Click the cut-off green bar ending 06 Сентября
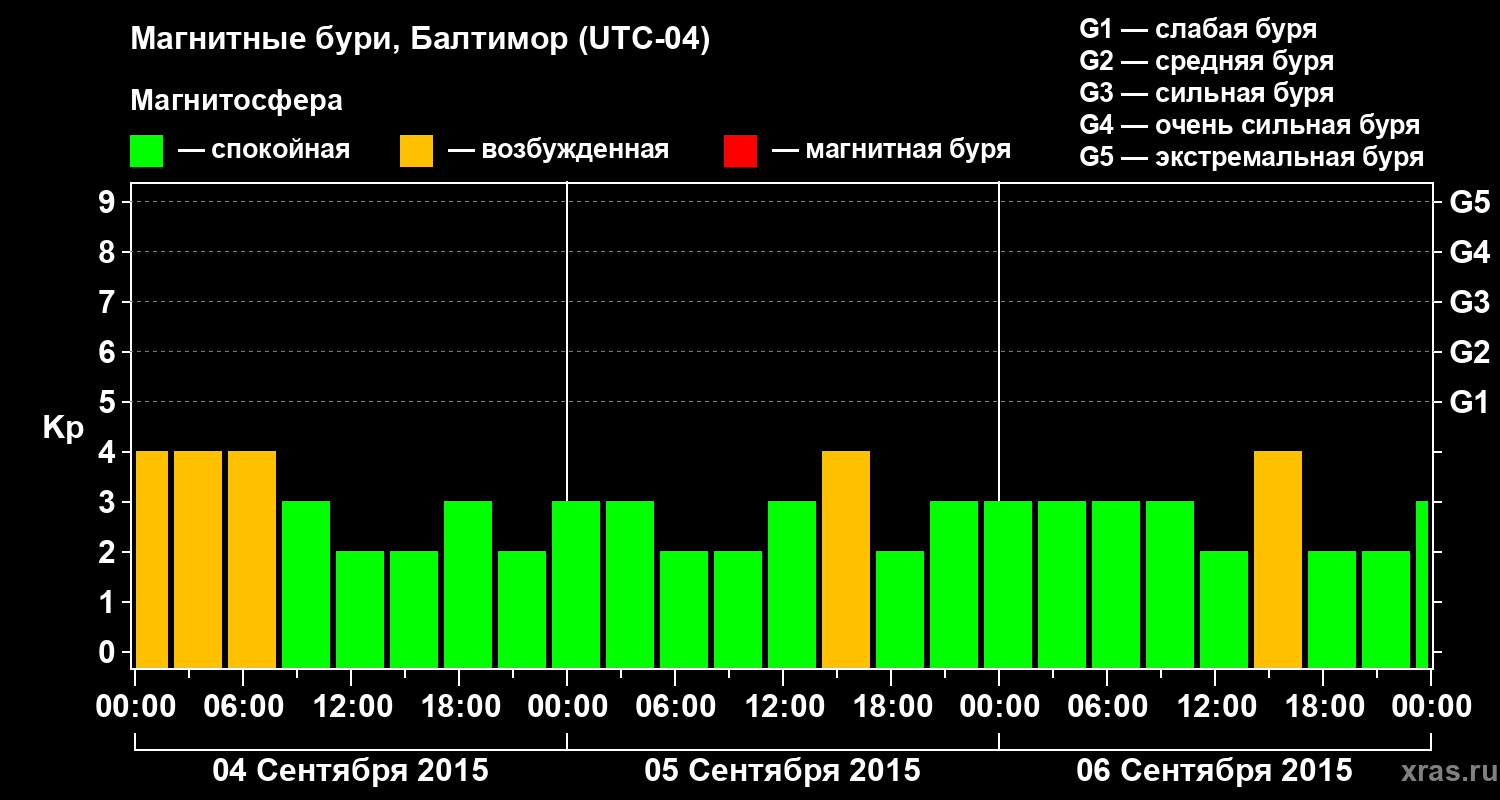Viewport: 1500px width, 800px height. 1422,585
